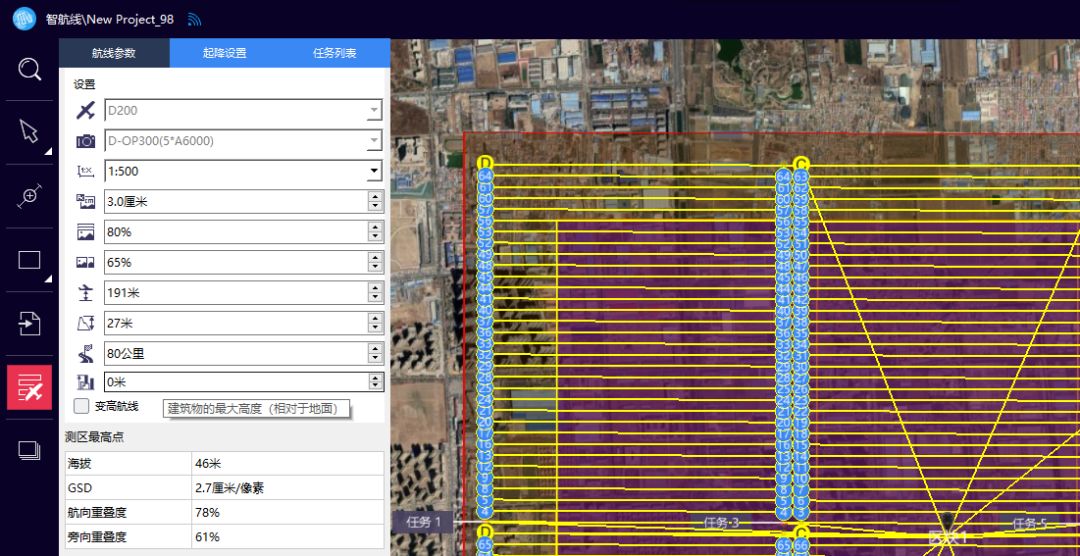Increase the 3.0厘米 resolution stepper
The image size is (1080, 556).
coord(375,197)
